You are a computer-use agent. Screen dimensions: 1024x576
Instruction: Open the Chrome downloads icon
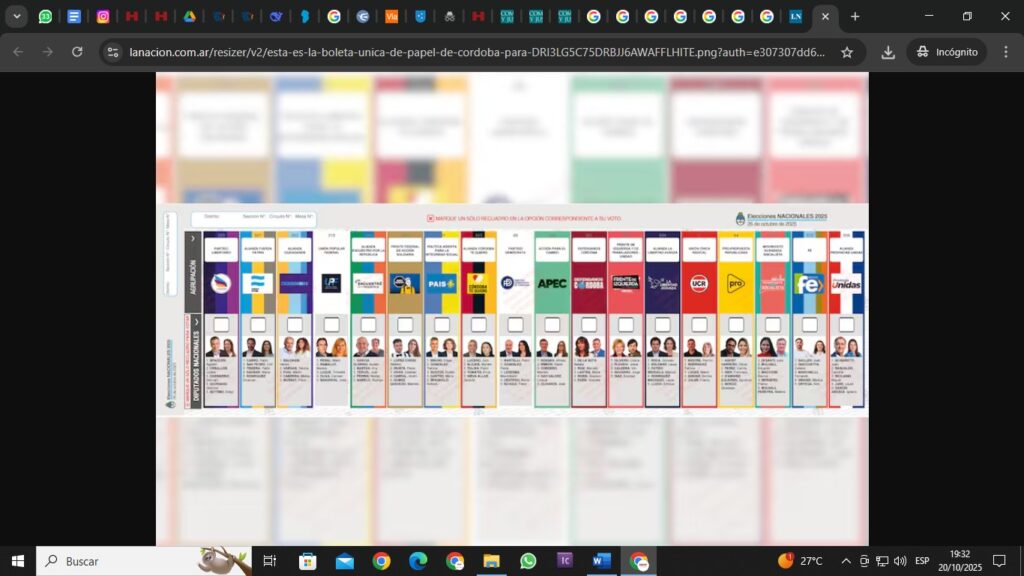tap(888, 52)
